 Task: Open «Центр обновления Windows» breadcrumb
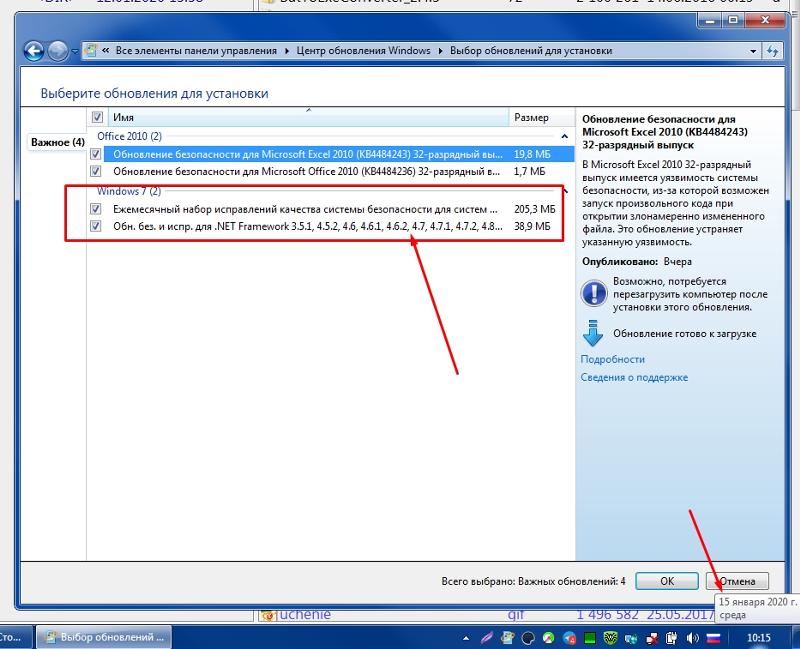click(x=363, y=51)
